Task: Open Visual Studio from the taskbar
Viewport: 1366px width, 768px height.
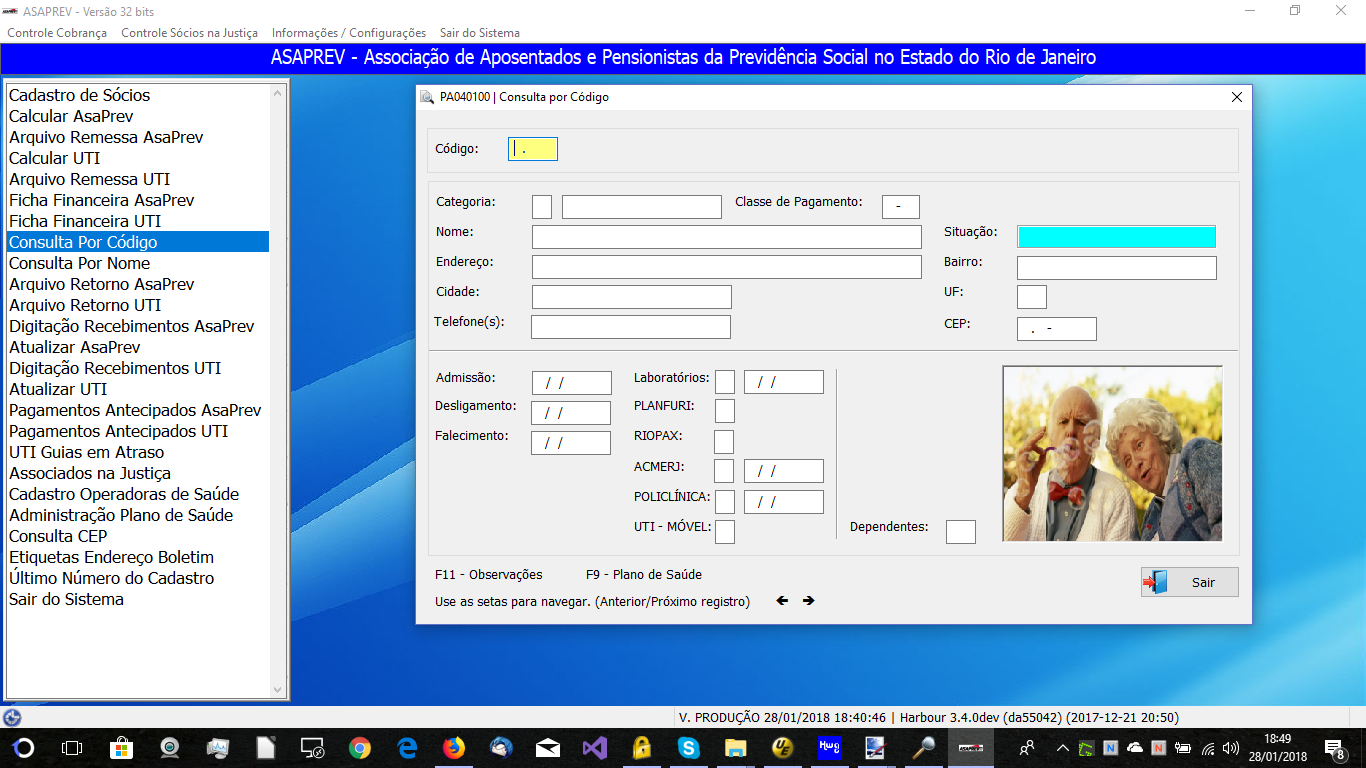Action: pos(595,748)
